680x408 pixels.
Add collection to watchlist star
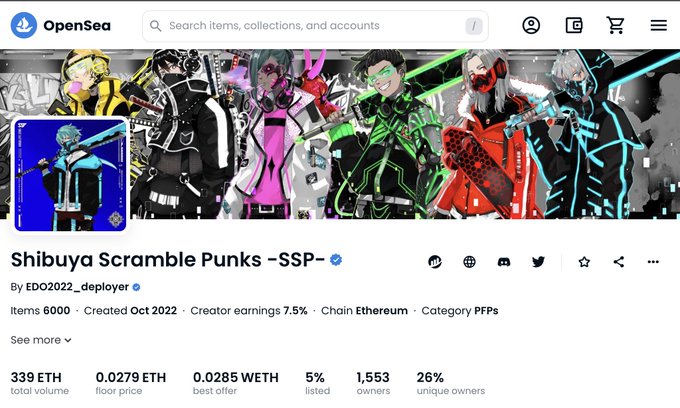click(584, 261)
